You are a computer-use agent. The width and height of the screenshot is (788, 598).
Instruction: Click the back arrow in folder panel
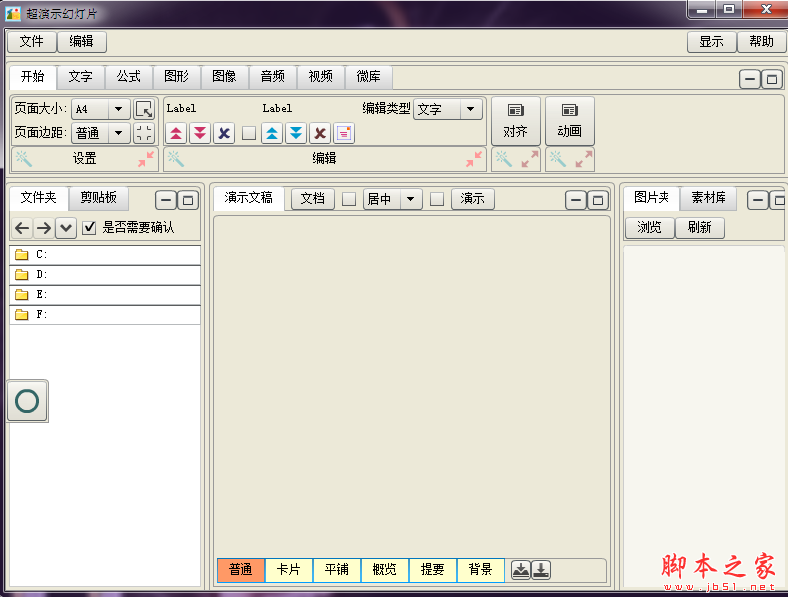click(x=22, y=228)
